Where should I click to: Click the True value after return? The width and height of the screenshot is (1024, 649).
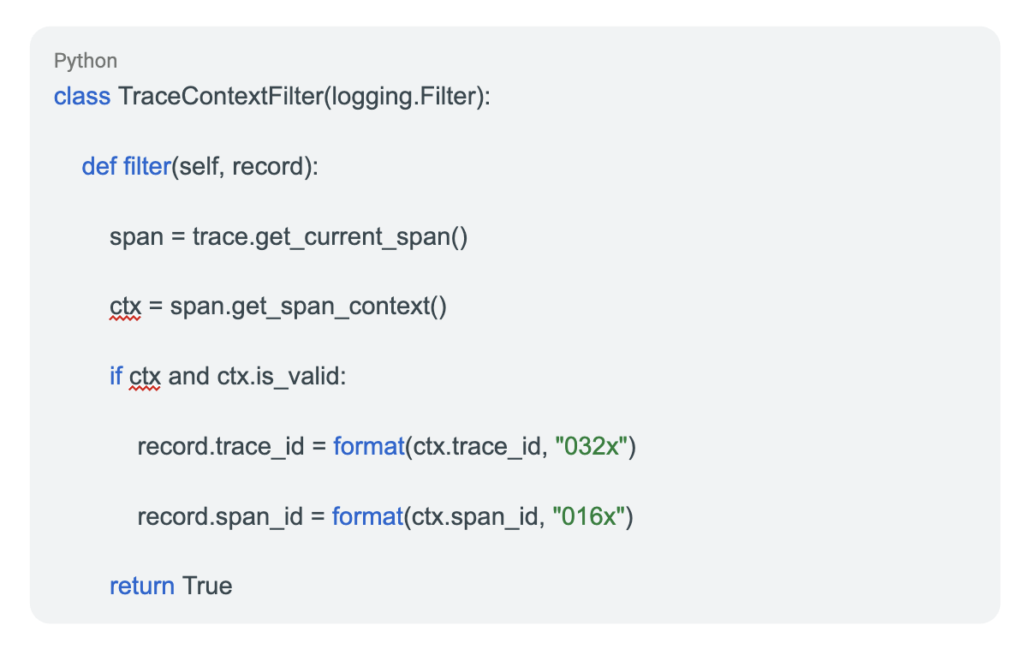point(207,586)
